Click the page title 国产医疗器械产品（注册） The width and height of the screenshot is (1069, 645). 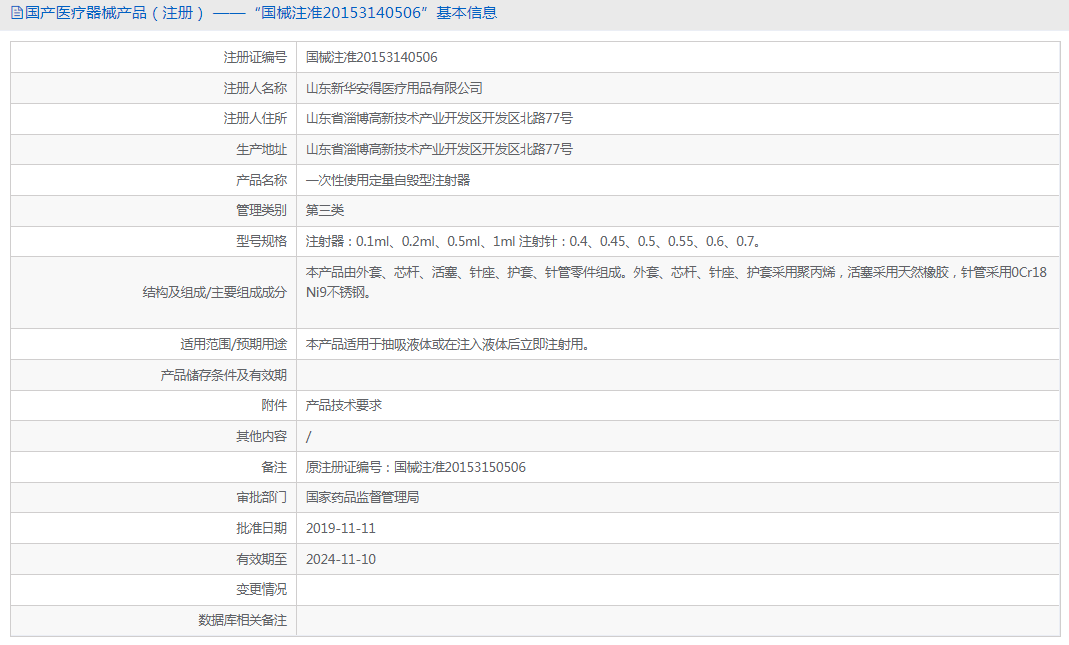click(x=114, y=13)
